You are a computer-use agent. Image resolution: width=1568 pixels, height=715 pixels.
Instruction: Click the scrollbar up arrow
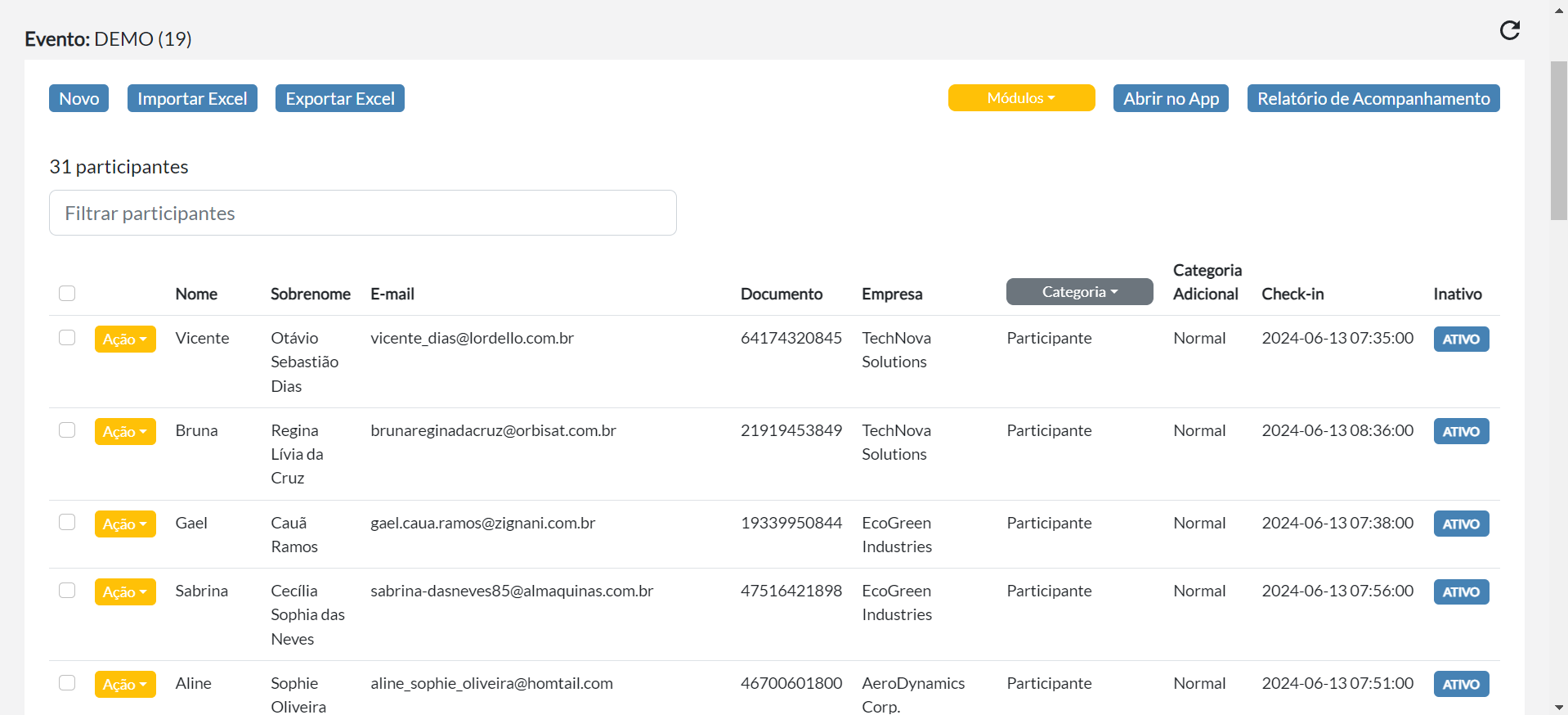click(1559, 10)
